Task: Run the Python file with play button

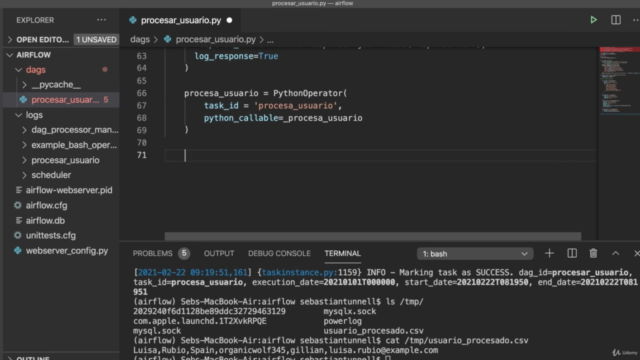Action: [593, 20]
